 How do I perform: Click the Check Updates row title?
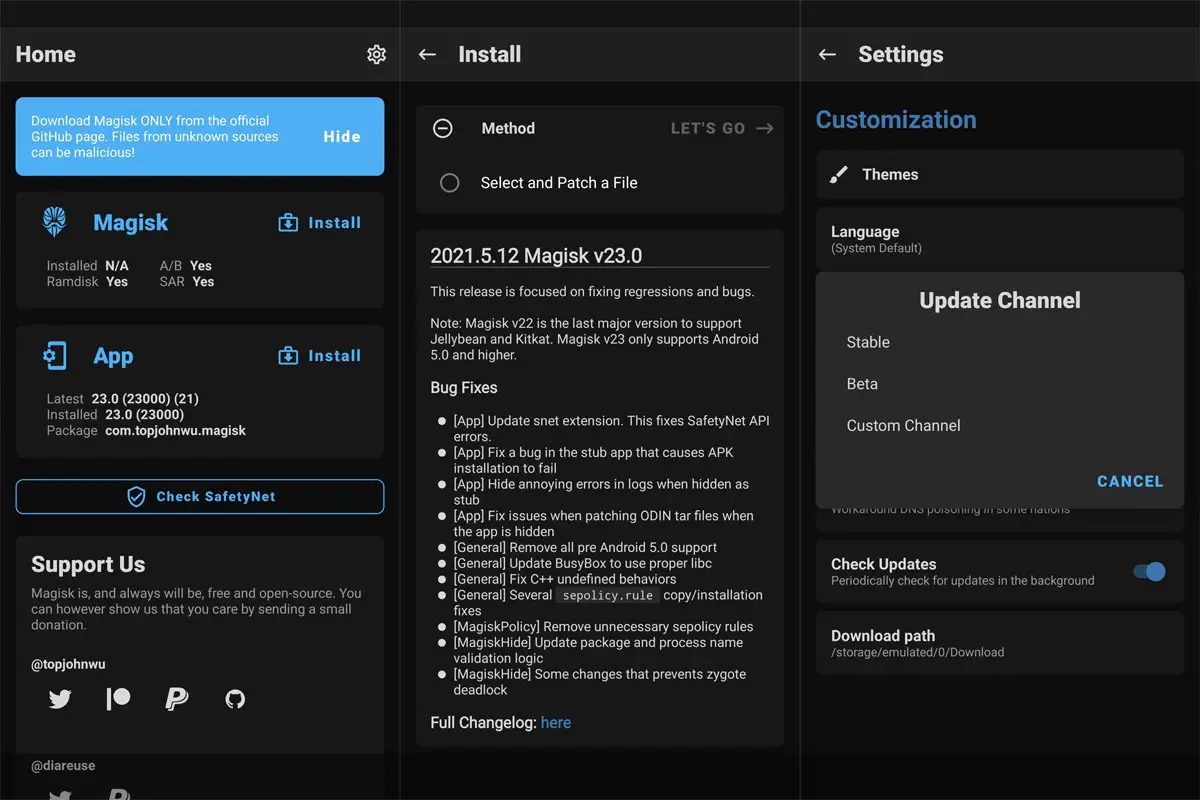884,564
